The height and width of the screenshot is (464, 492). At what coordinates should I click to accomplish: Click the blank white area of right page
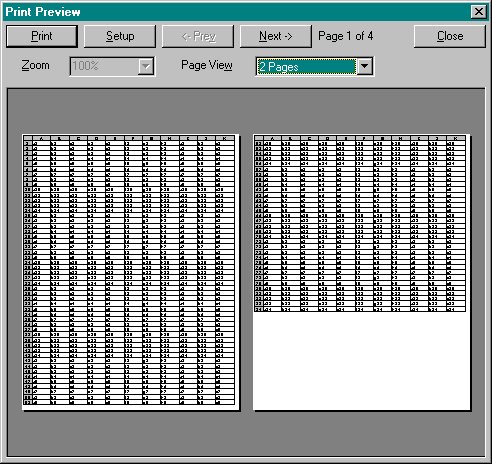click(361, 361)
